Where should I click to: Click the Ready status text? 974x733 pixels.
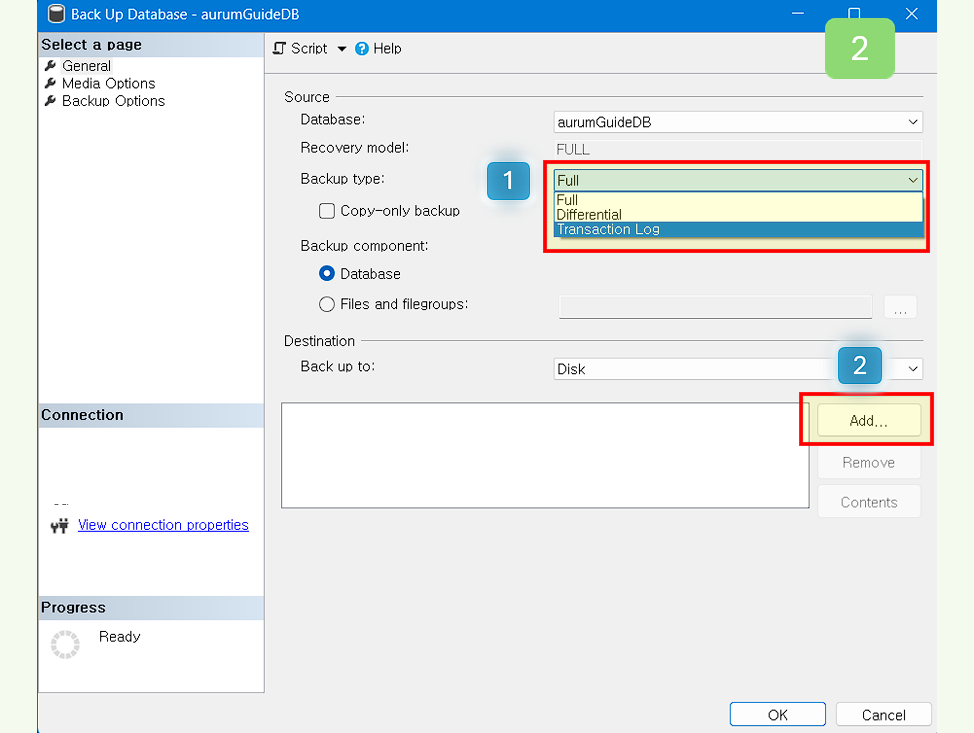(119, 637)
